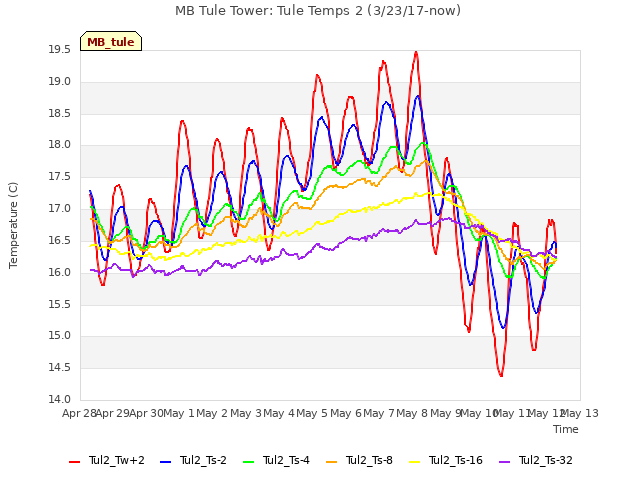Select the Tul2_Ts-8 legend label
The height and width of the screenshot is (480, 640).
[369, 460]
